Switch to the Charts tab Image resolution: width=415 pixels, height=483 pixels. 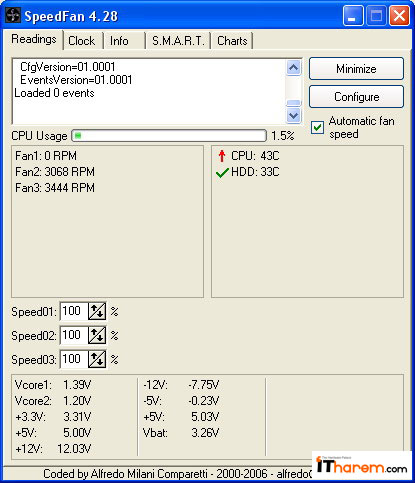pyautogui.click(x=232, y=41)
